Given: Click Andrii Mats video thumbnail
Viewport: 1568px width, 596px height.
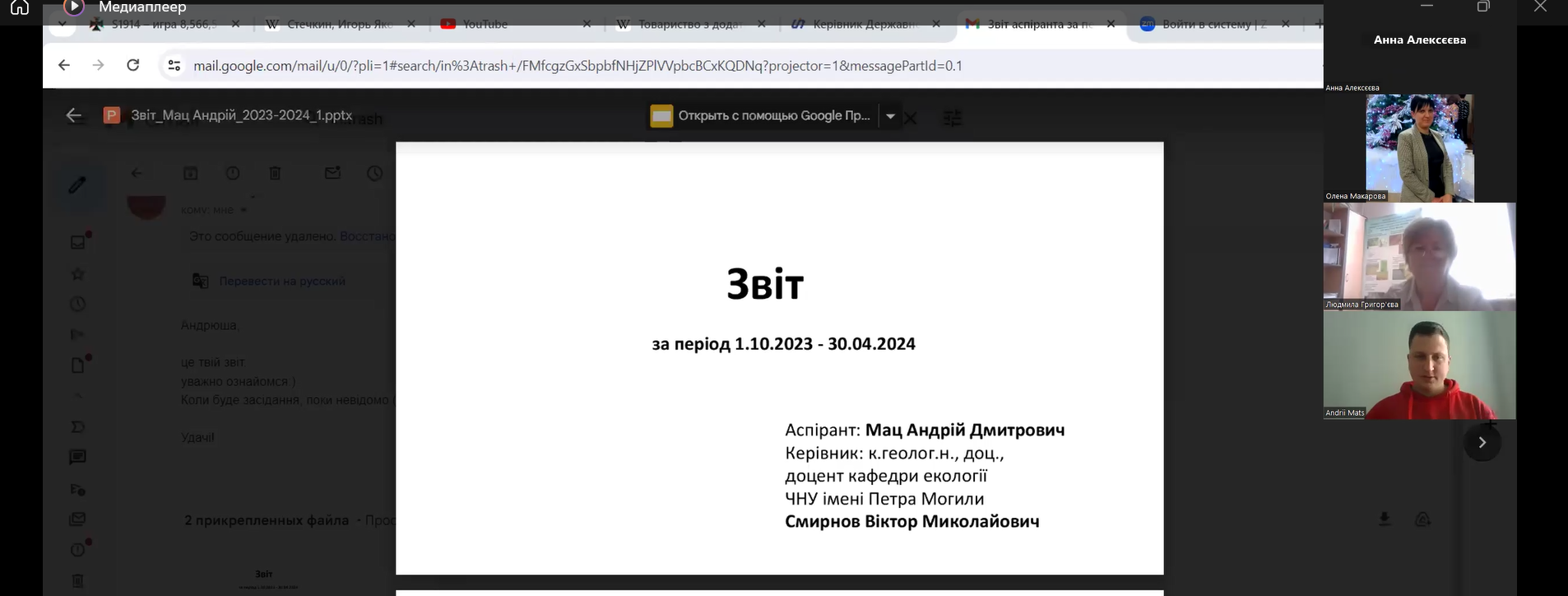Looking at the screenshot, I should coord(1420,365).
